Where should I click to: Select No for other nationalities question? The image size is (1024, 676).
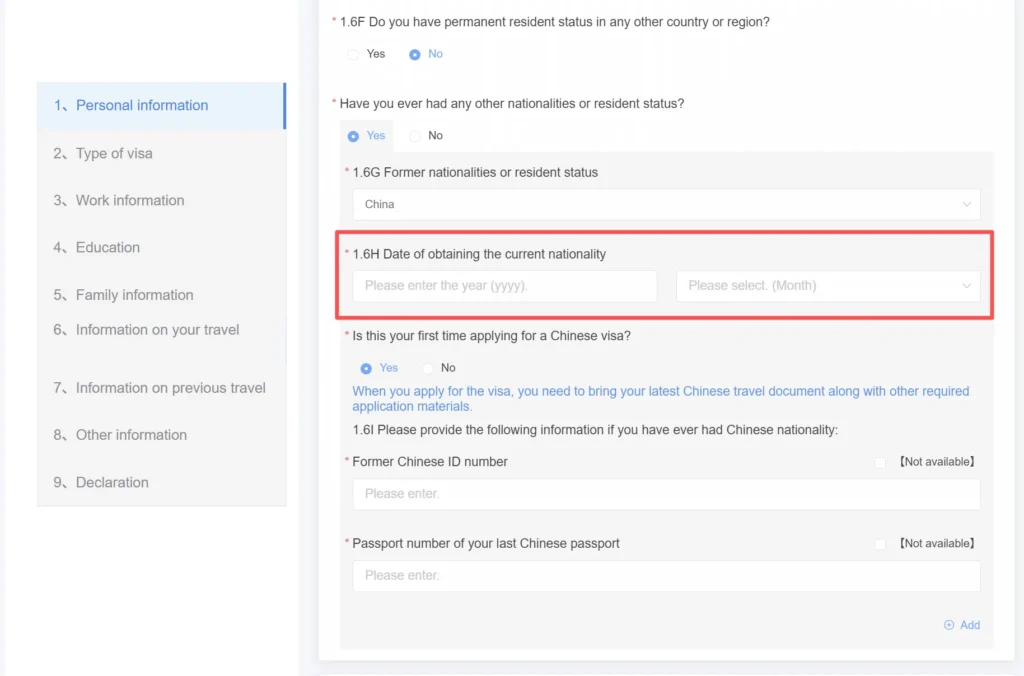coord(415,136)
